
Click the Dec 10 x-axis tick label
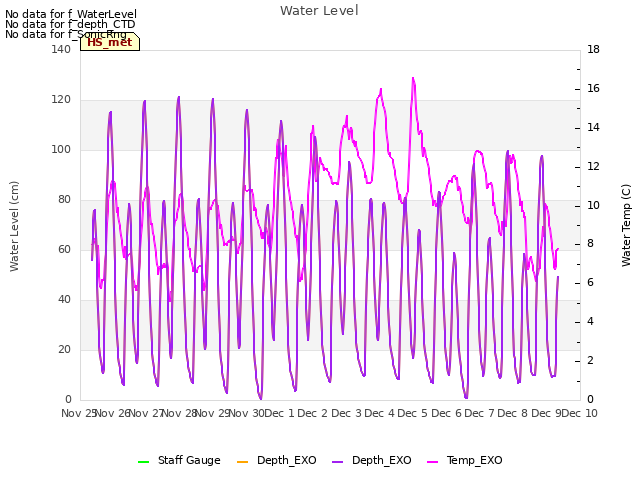[x=579, y=413]
